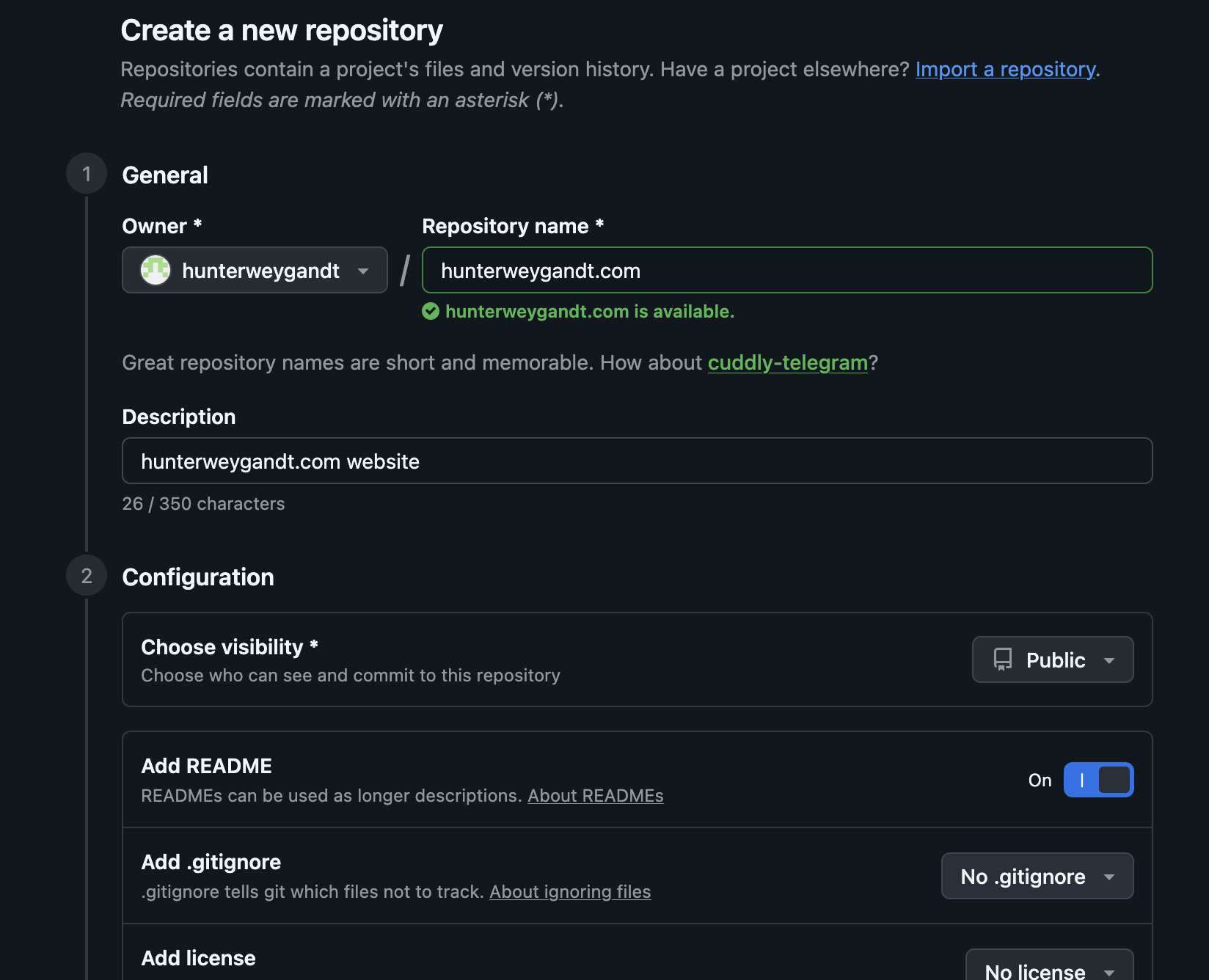The height and width of the screenshot is (980, 1209).
Task: Focus the Repository name input field
Action: click(787, 270)
